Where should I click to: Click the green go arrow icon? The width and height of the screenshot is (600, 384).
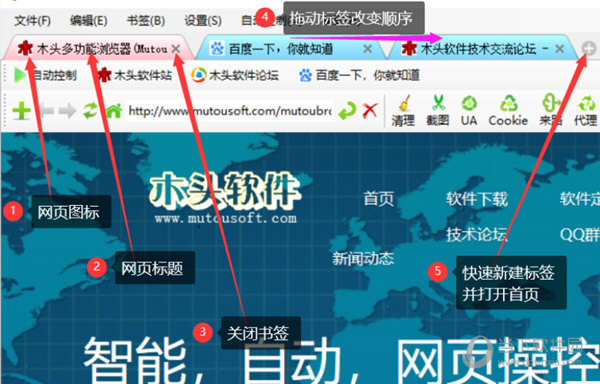pyautogui.click(x=347, y=111)
